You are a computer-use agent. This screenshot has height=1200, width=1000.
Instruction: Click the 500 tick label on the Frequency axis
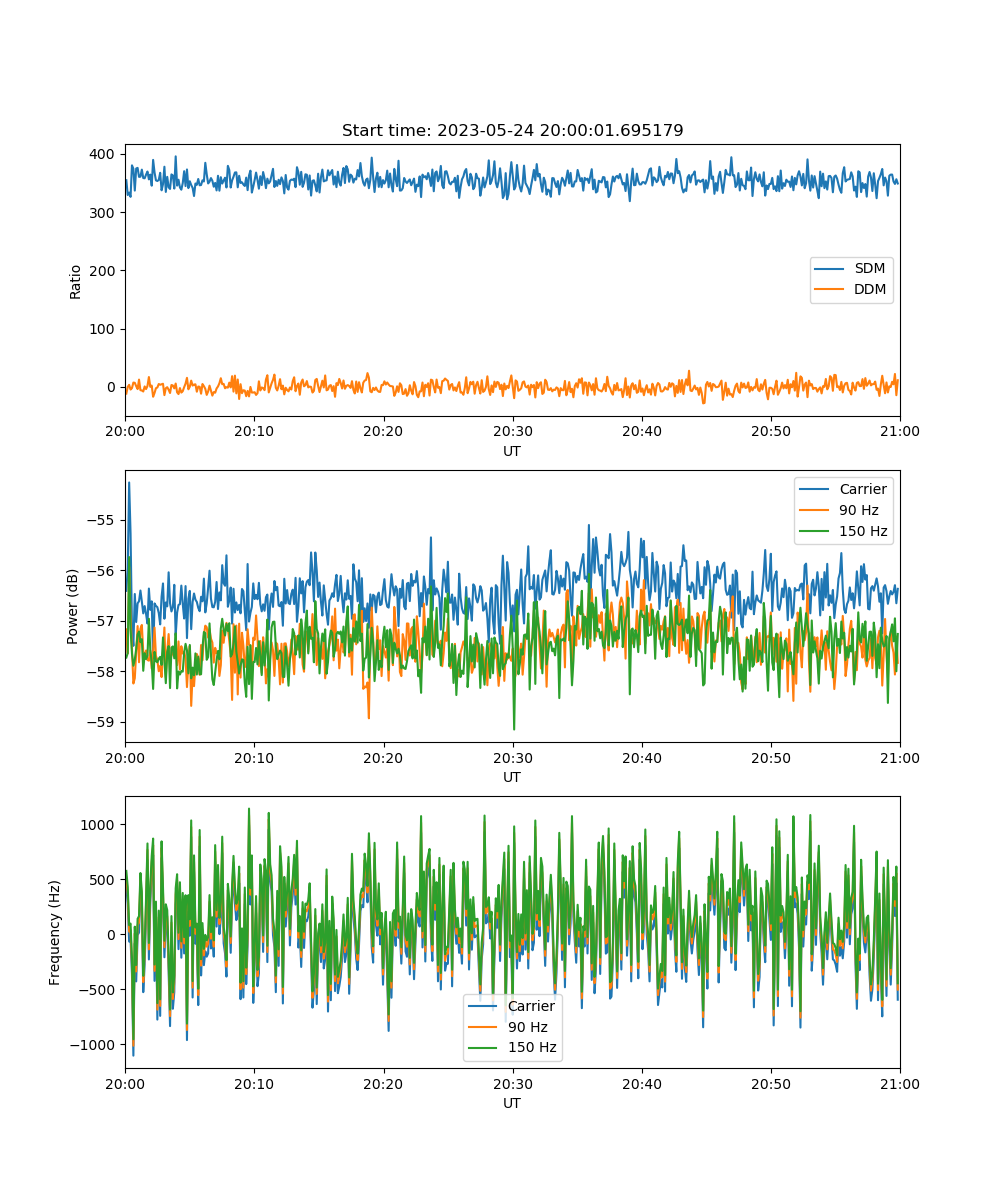pos(104,879)
